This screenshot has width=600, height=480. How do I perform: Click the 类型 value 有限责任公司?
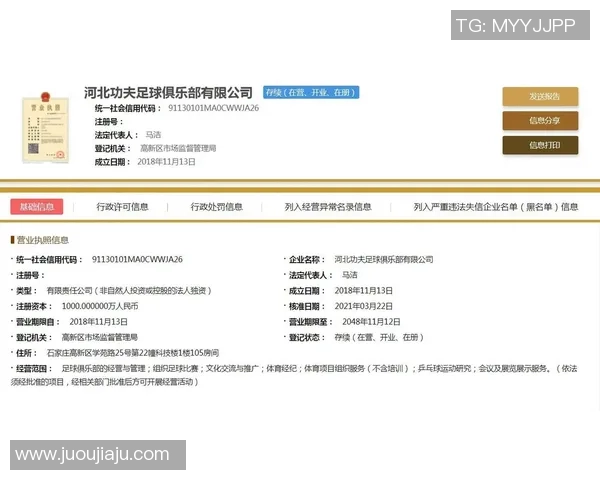click(129, 291)
